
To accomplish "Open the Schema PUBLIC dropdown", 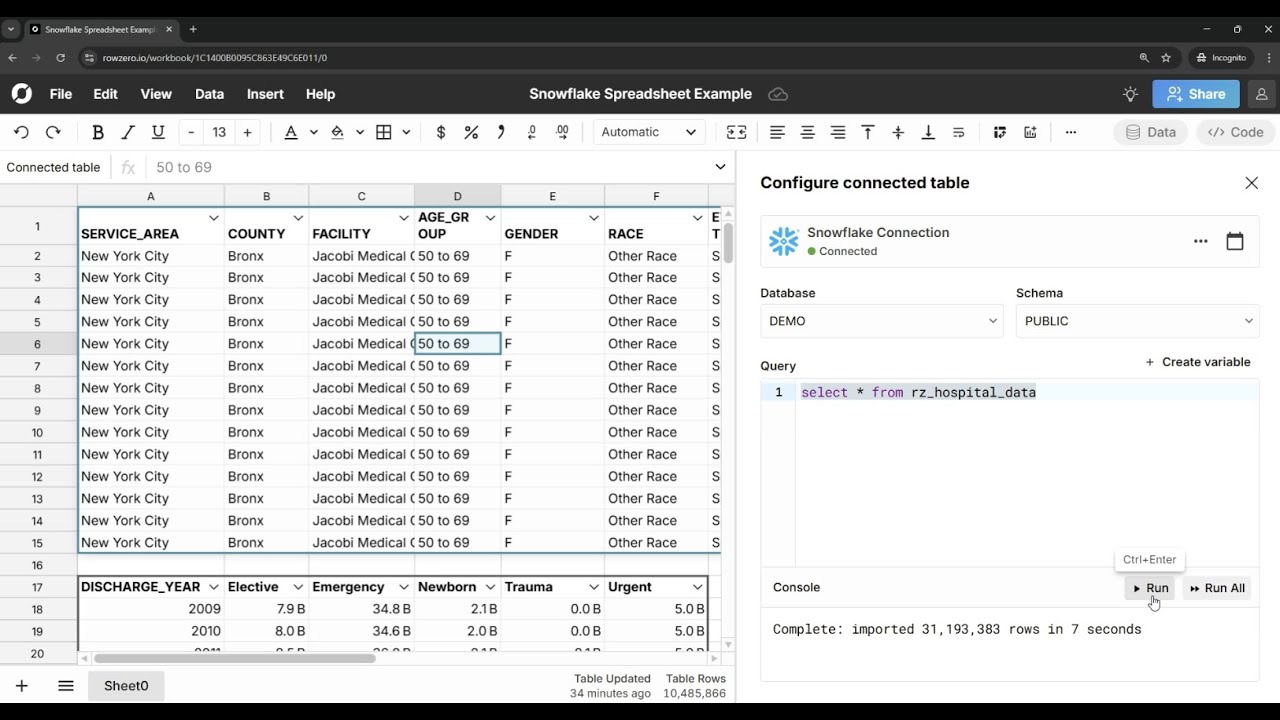I will (x=1138, y=321).
